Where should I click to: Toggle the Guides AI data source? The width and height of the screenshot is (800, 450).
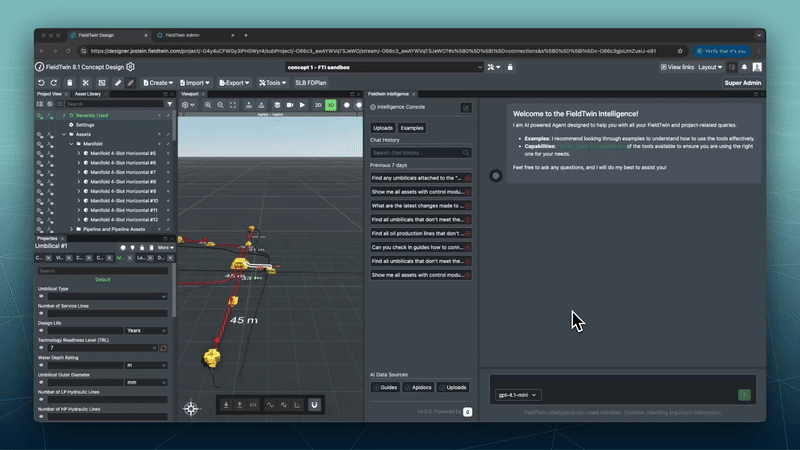point(385,387)
